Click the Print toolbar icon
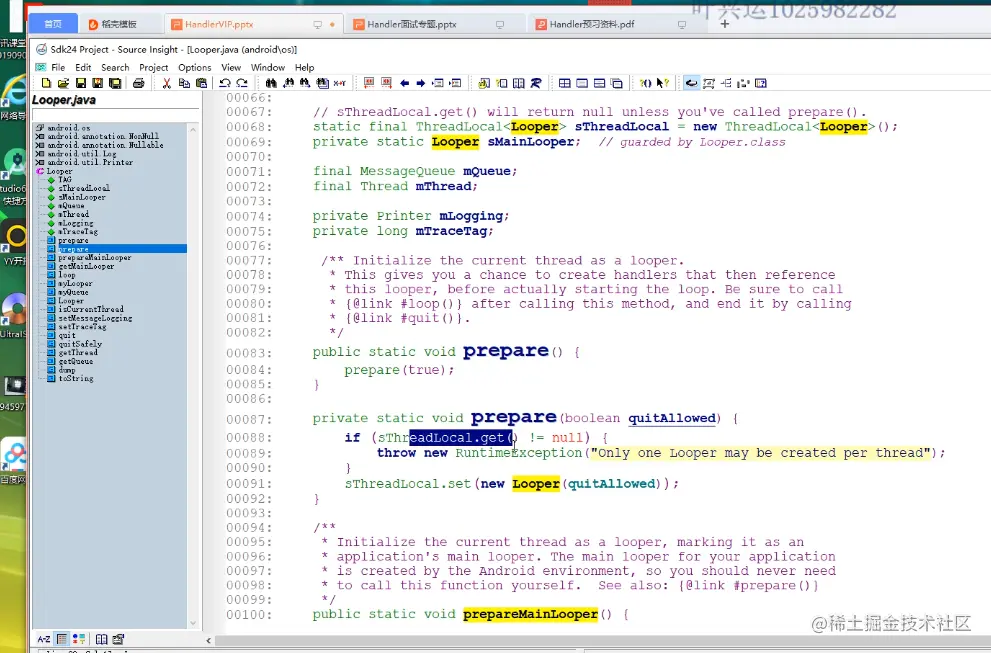 138,83
